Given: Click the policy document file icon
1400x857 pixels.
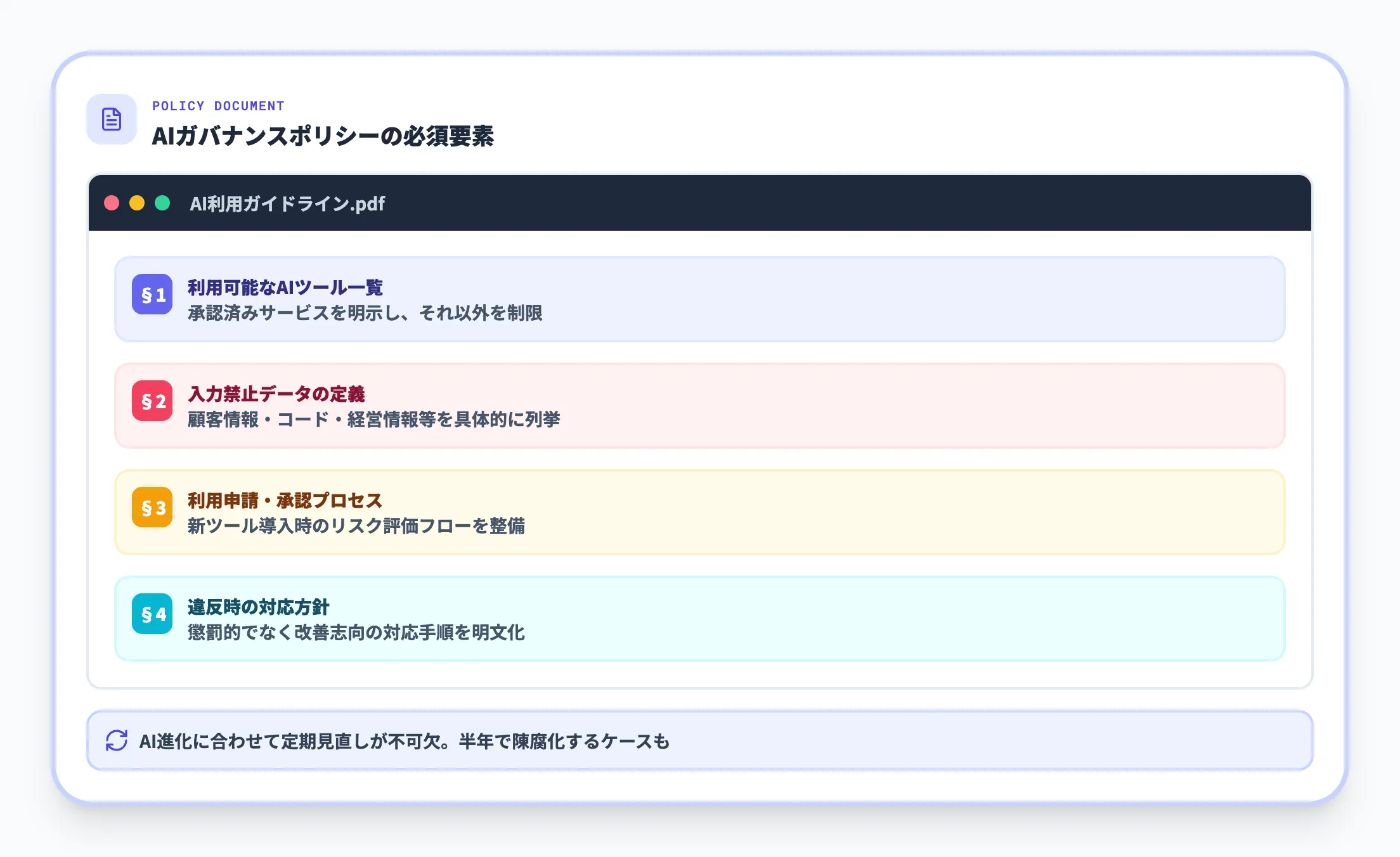Looking at the screenshot, I should pyautogui.click(x=112, y=119).
